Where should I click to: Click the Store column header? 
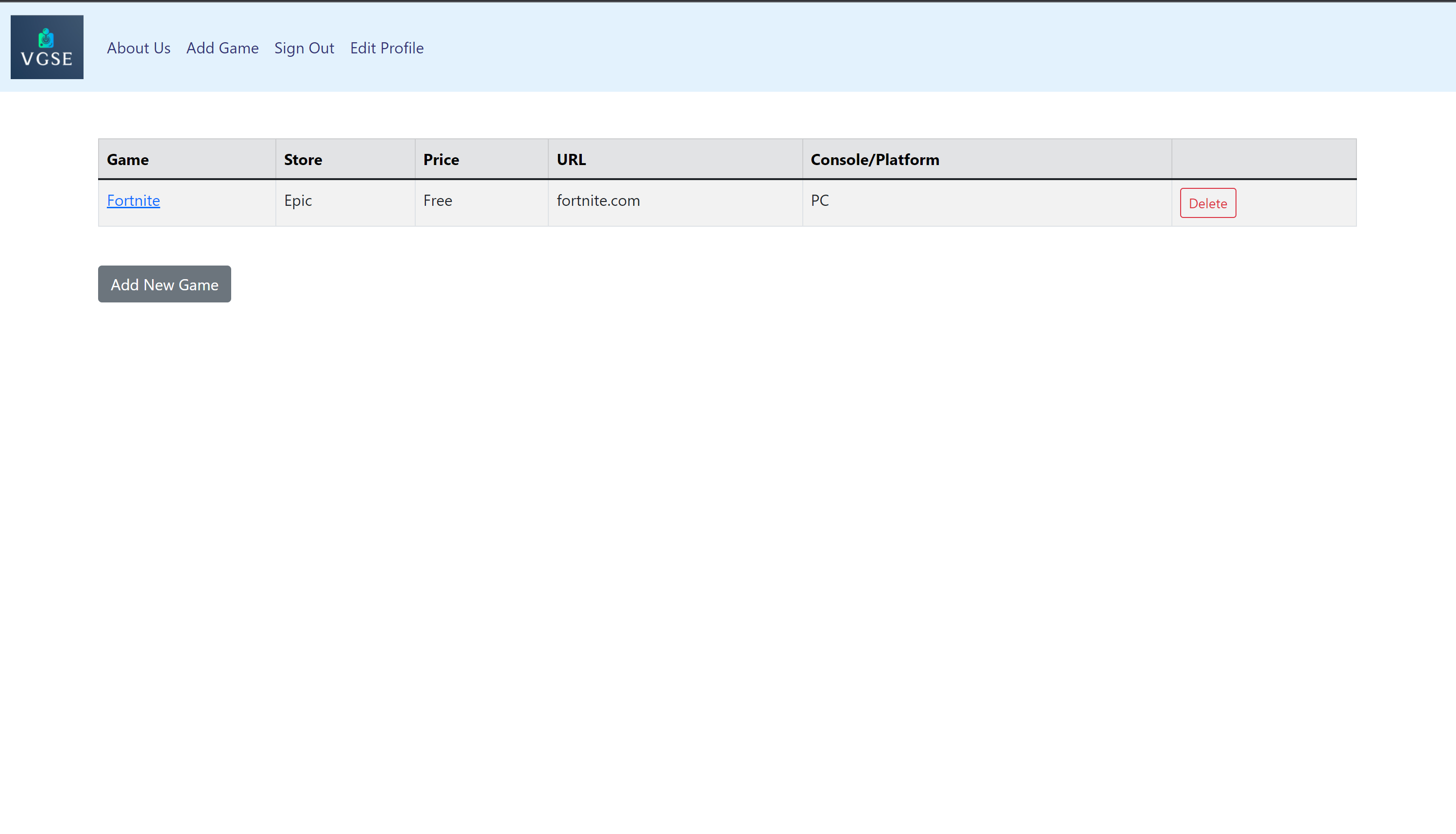coord(345,159)
